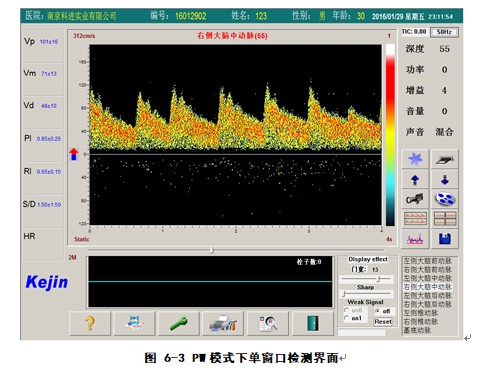Exit using the green door icon
483x371 pixels.
tap(313, 323)
